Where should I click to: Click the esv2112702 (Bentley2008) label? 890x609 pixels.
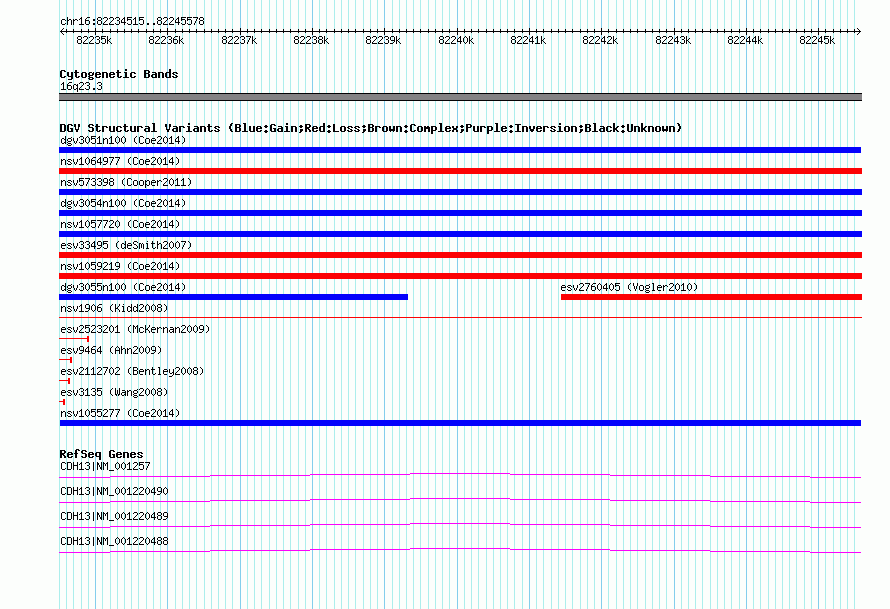(x=132, y=371)
